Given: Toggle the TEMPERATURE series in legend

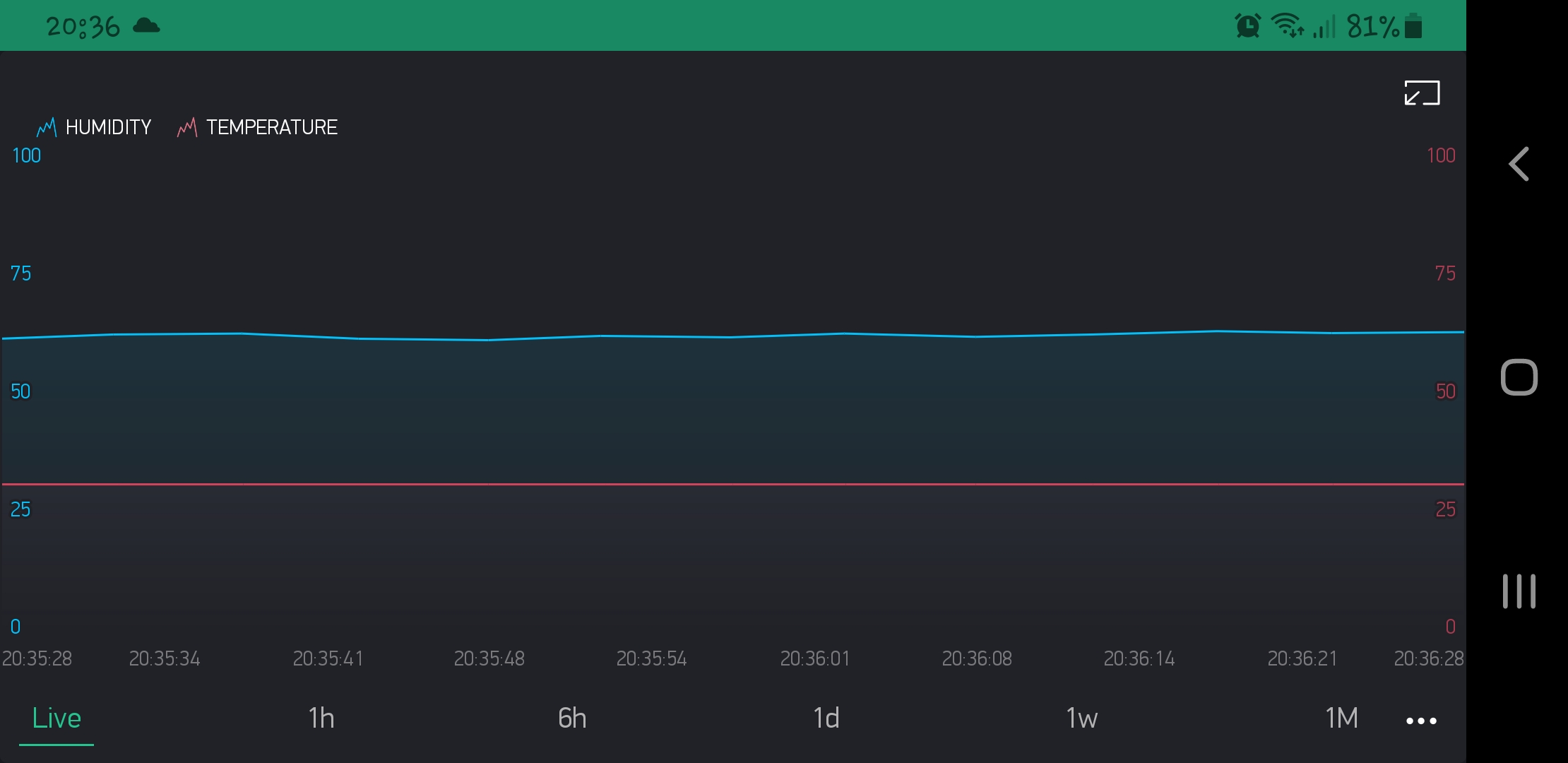Looking at the screenshot, I should 258,127.
